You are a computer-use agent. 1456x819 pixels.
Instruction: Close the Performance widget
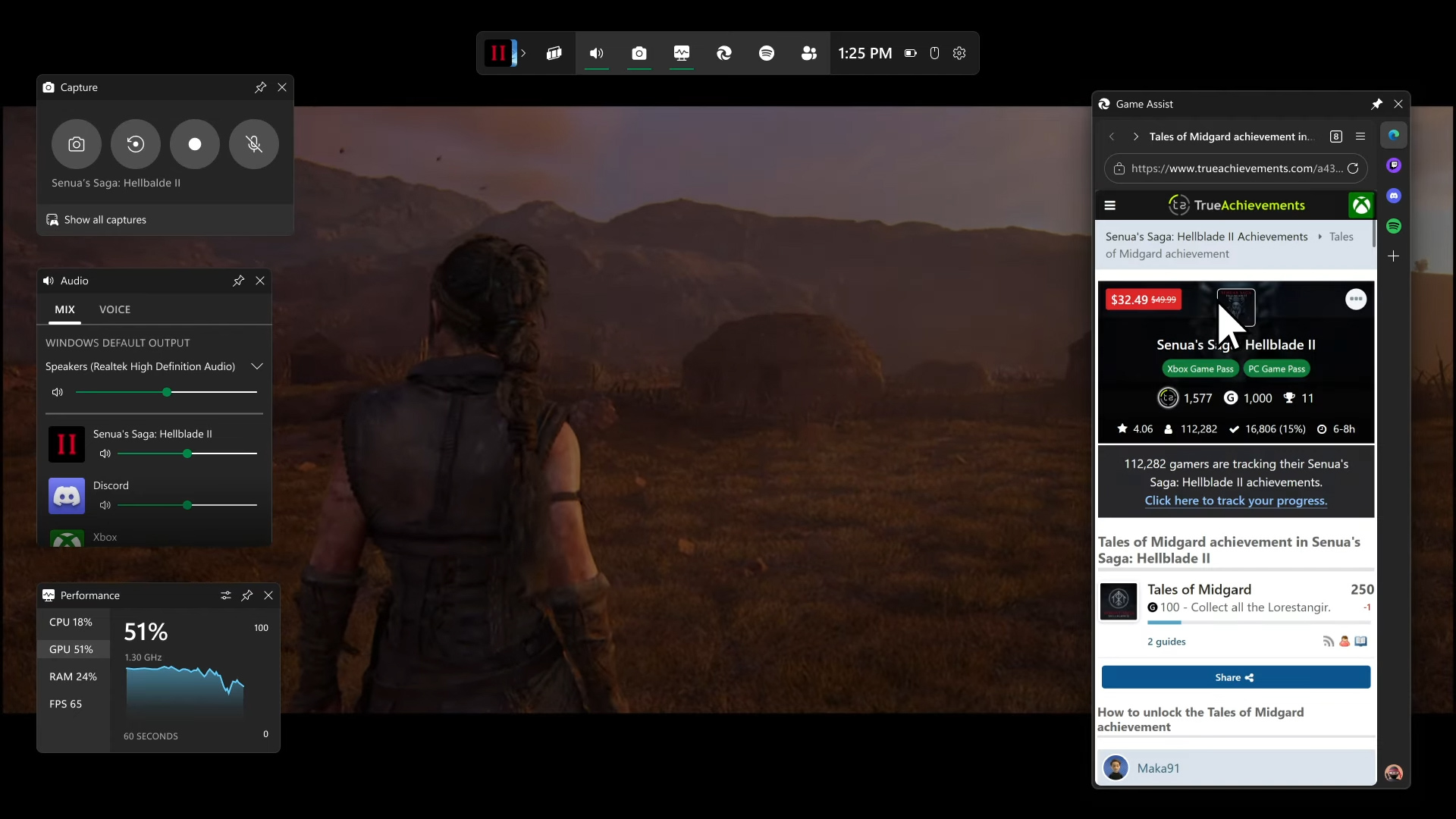(x=268, y=595)
